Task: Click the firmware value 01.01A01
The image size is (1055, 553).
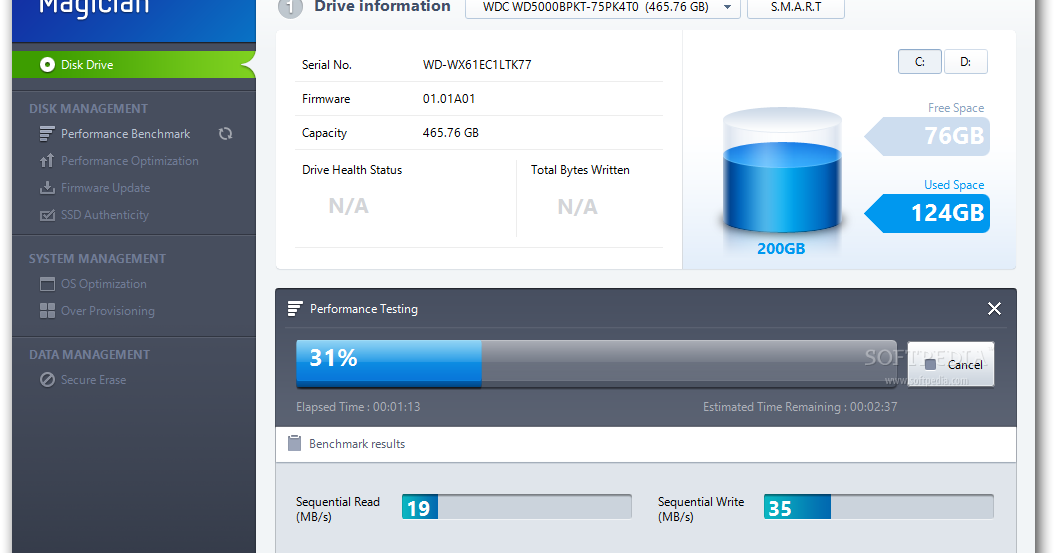Action: pos(449,99)
